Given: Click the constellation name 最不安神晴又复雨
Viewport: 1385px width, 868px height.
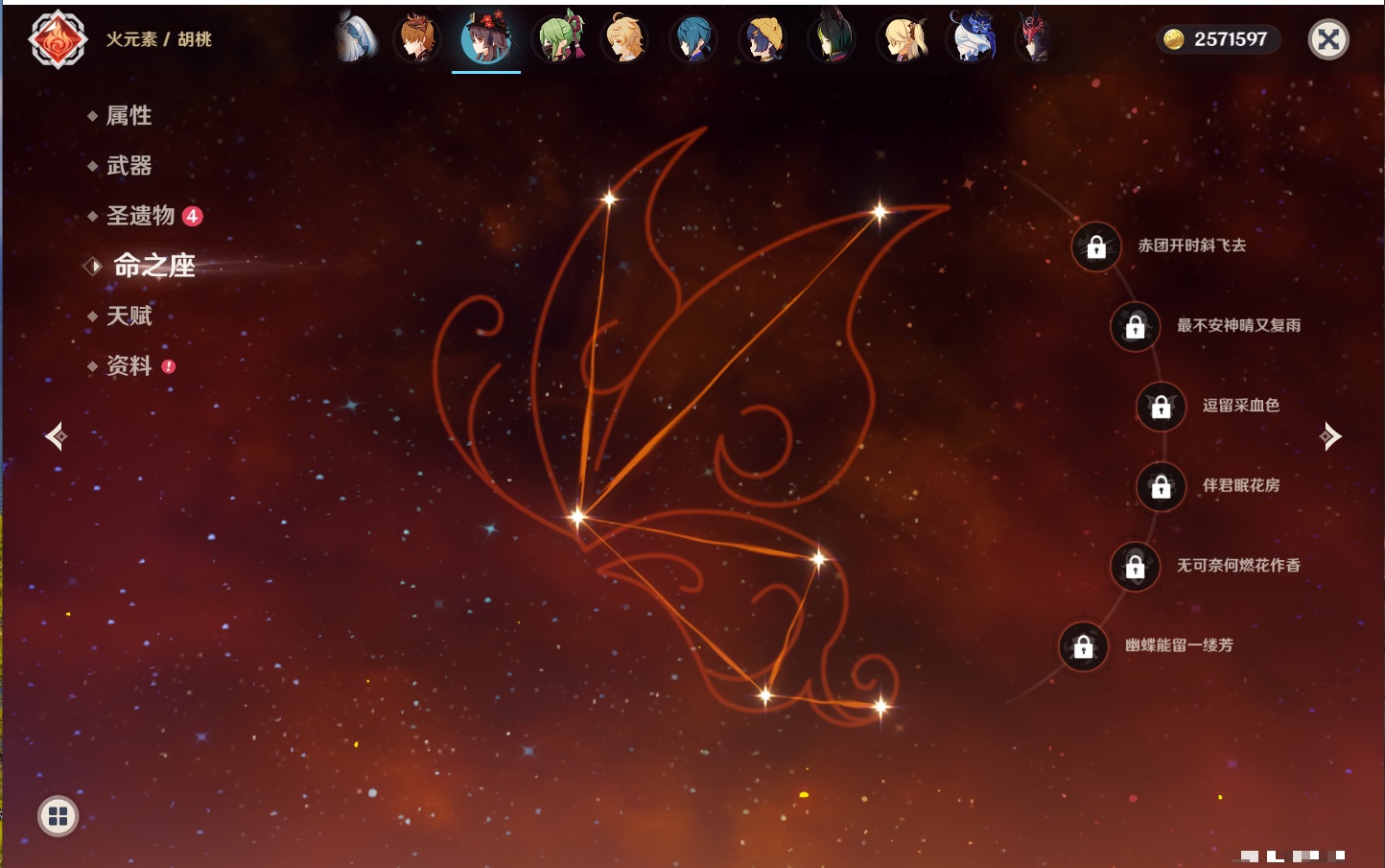Looking at the screenshot, I should pyautogui.click(x=1239, y=325).
